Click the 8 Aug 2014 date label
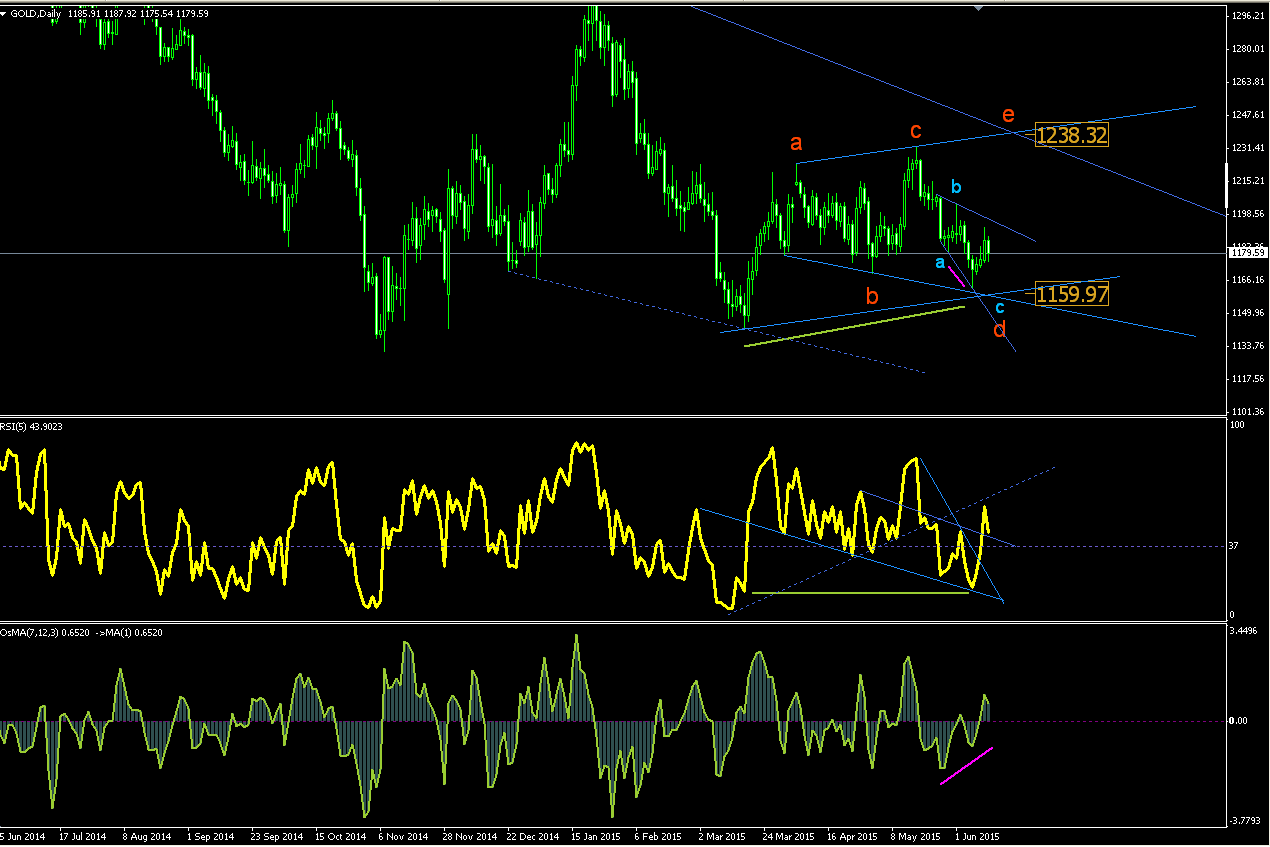This screenshot has width=1270, height=847. click(x=147, y=836)
